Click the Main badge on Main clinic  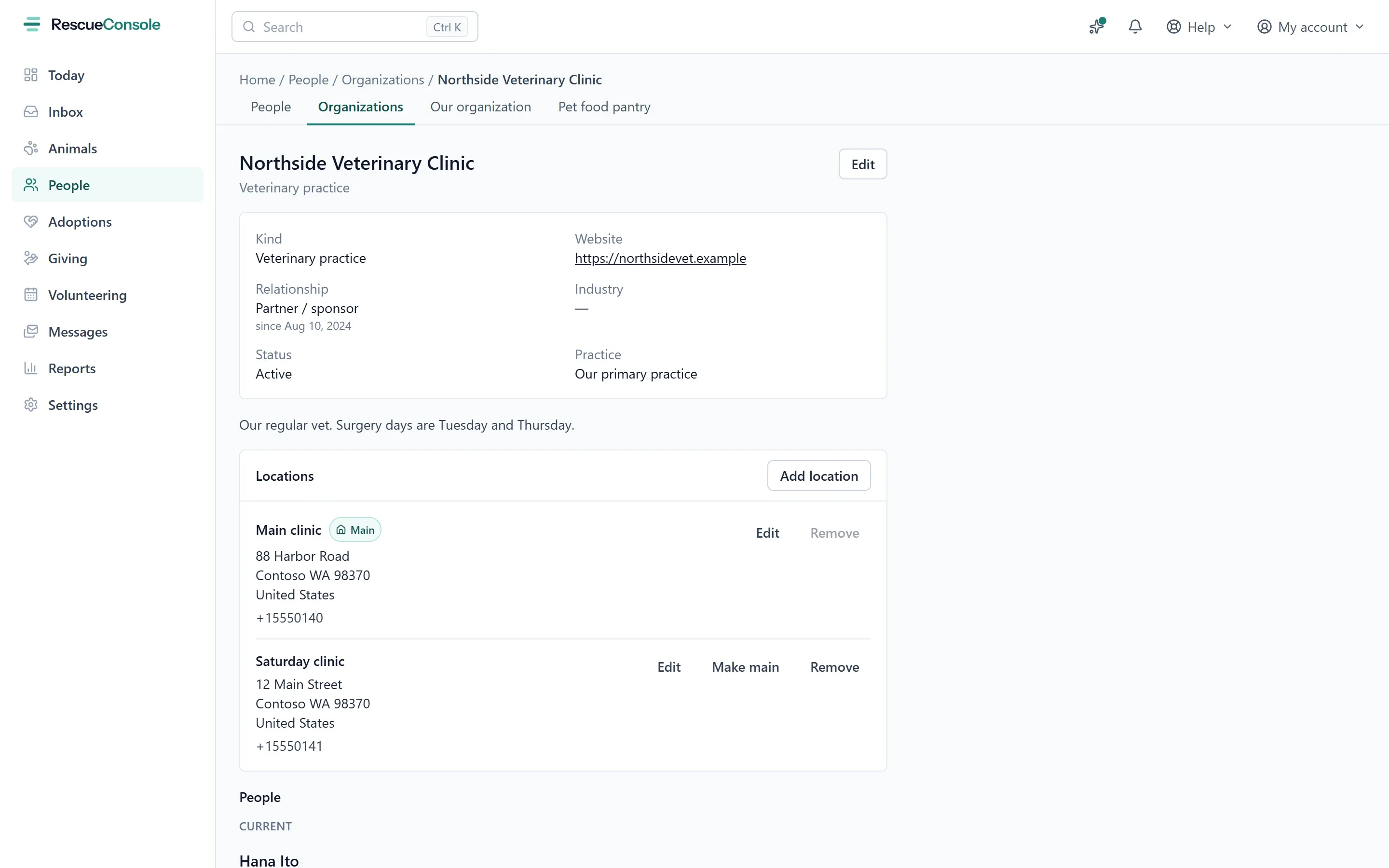pyautogui.click(x=354, y=530)
